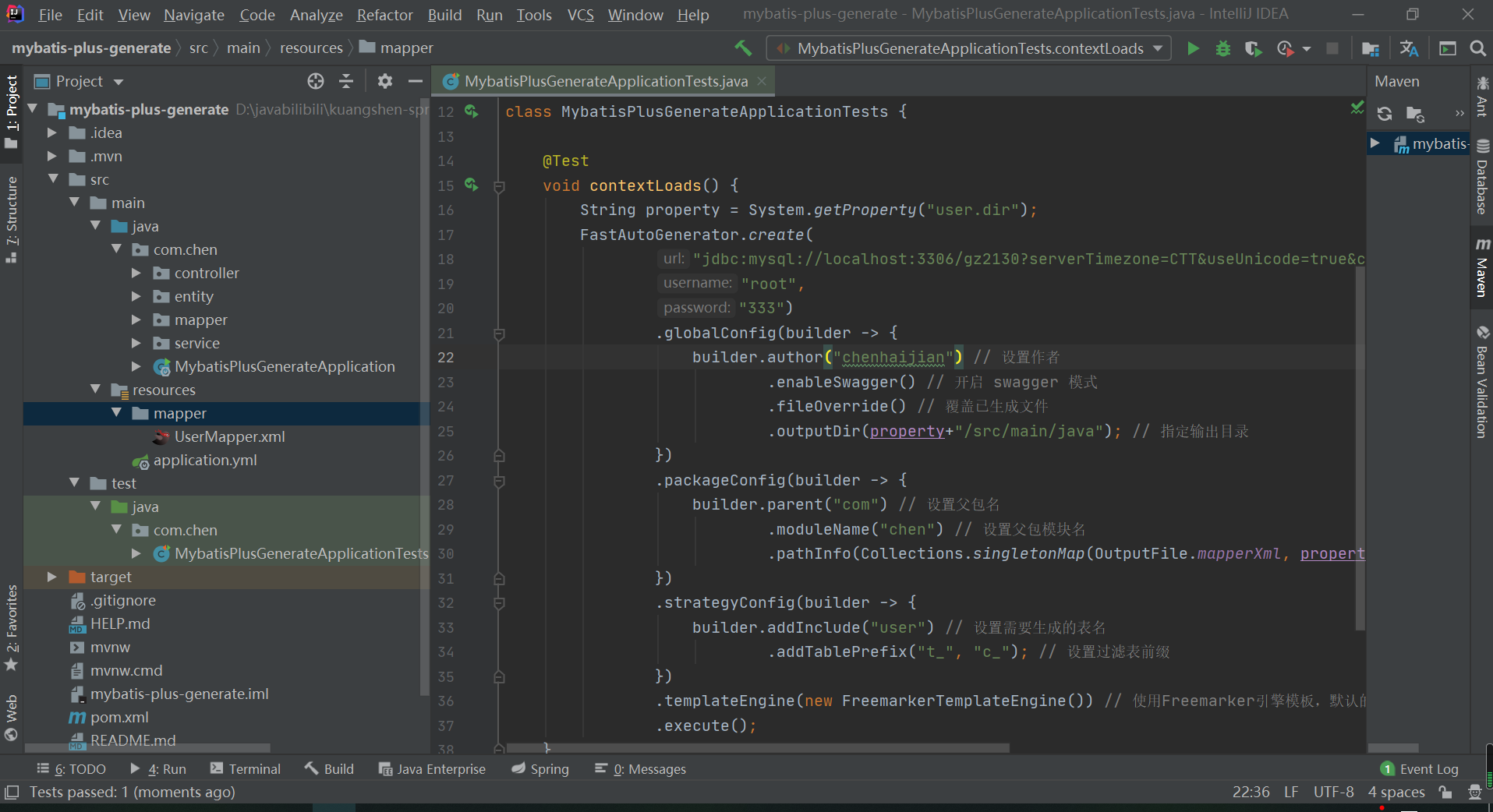This screenshot has width=1493, height=812.
Task: Open the 0: Messages tool window
Action: coord(640,768)
